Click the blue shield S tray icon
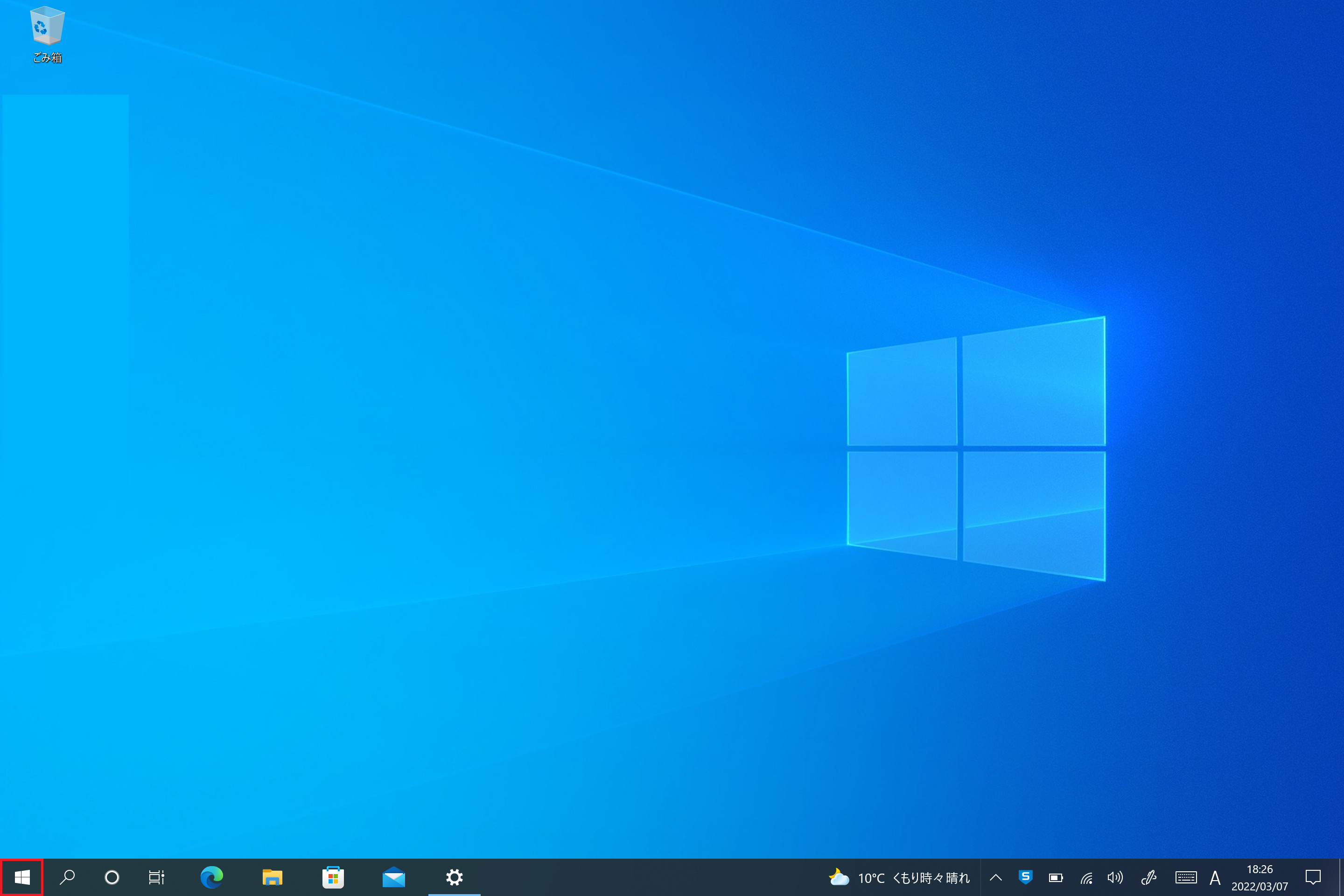 (1026, 877)
